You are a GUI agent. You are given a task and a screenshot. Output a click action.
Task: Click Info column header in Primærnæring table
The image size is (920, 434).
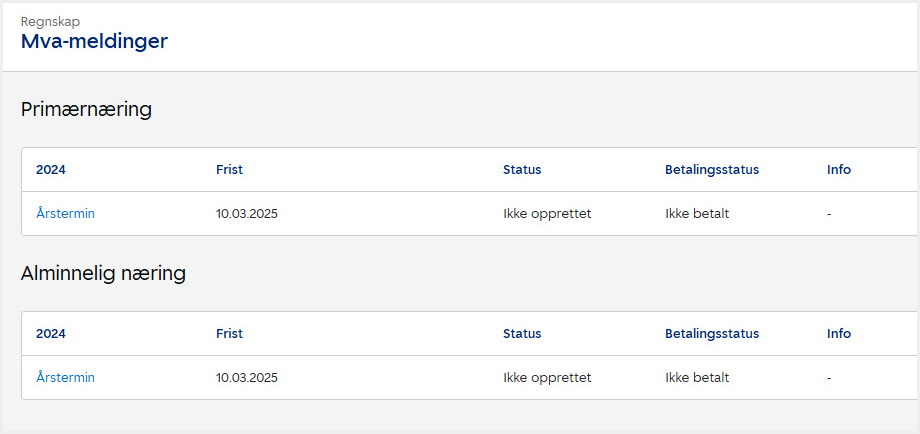(839, 170)
